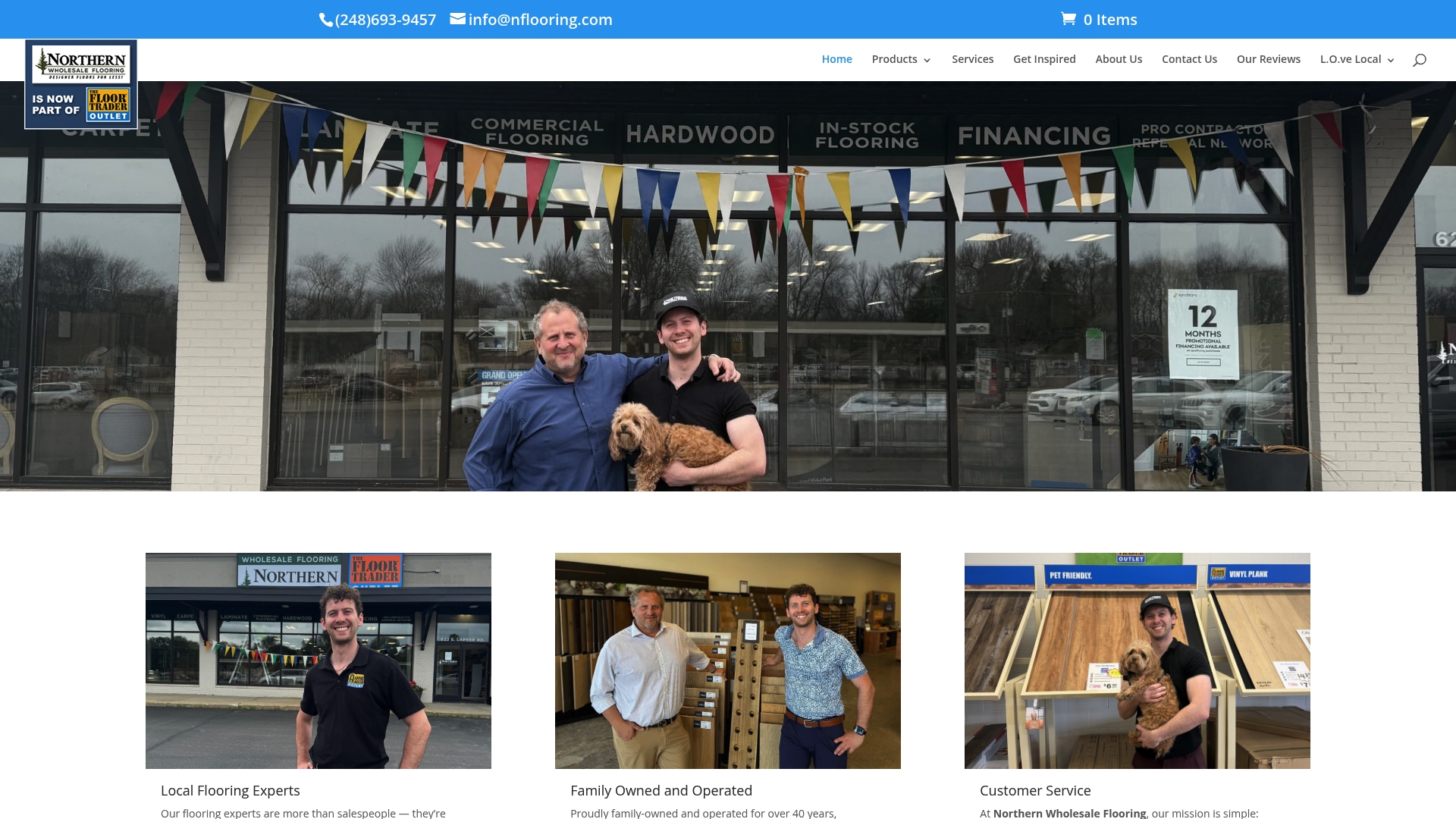Click the envelope email icon
1456x819 pixels.
pos(457,19)
